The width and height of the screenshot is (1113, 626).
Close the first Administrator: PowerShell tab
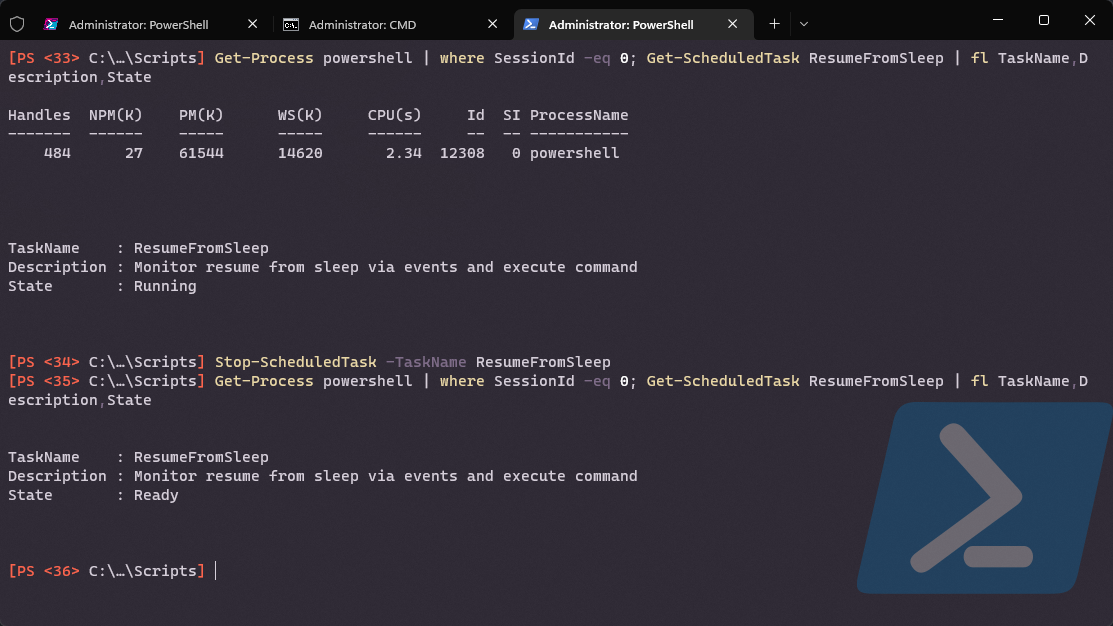(x=253, y=23)
